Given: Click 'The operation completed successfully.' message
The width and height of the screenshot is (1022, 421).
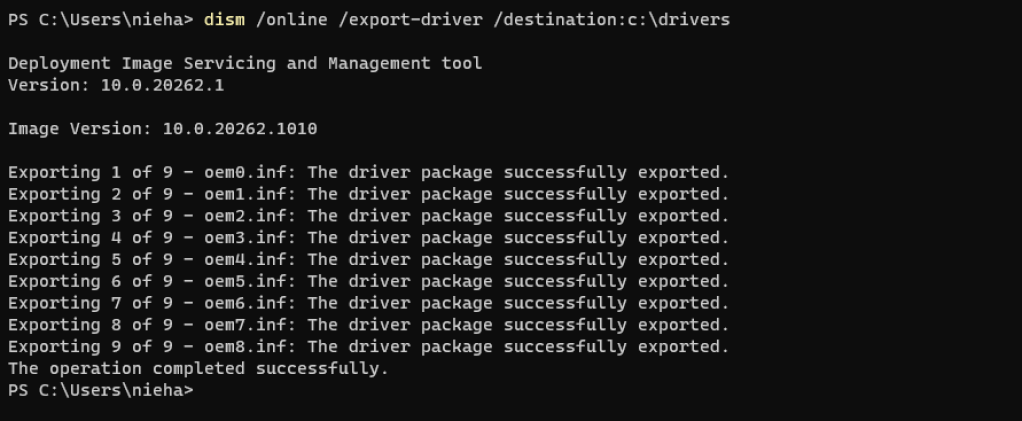Looking at the screenshot, I should [x=198, y=369].
